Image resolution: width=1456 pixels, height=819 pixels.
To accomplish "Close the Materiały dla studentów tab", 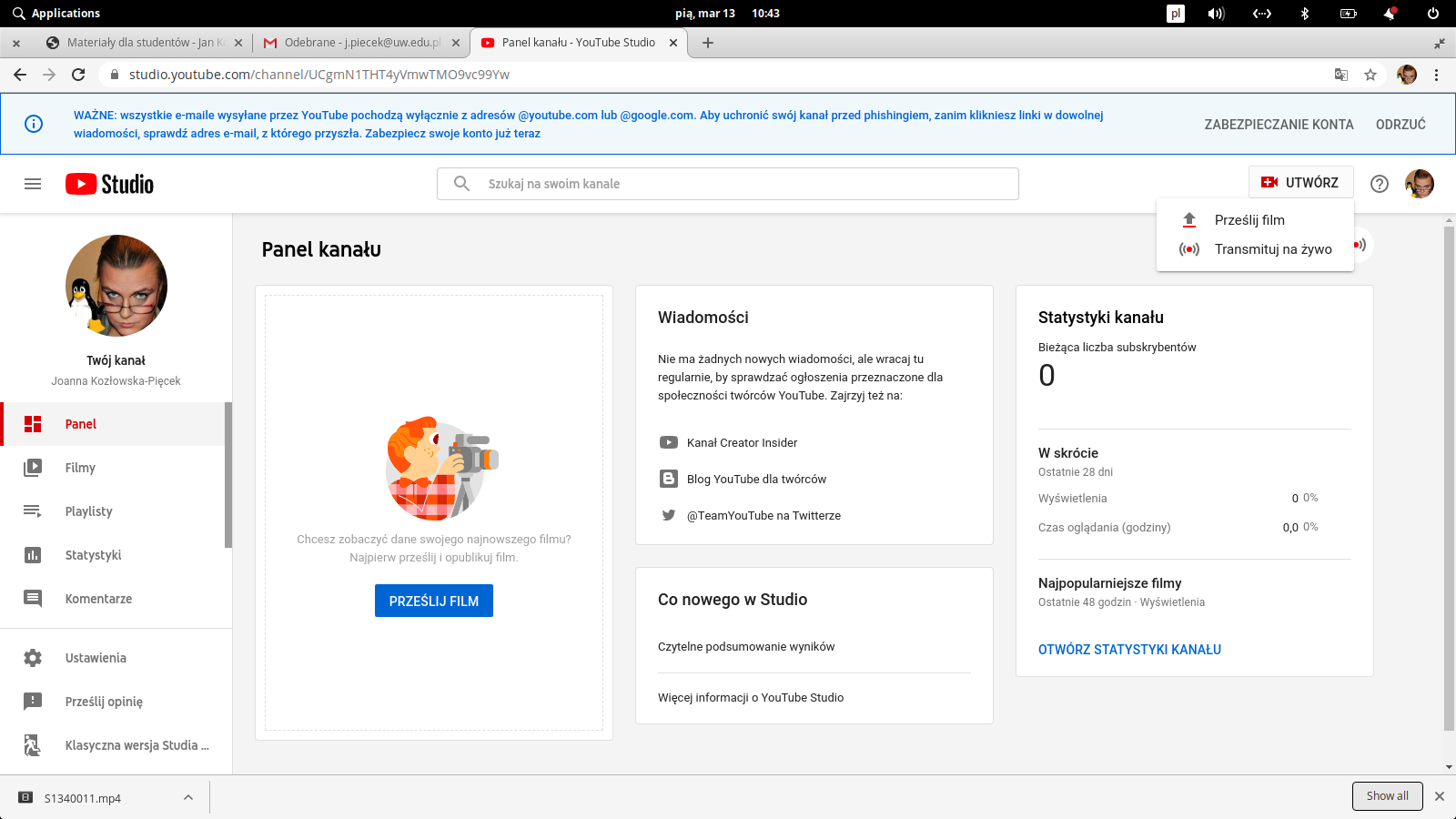I will [238, 43].
